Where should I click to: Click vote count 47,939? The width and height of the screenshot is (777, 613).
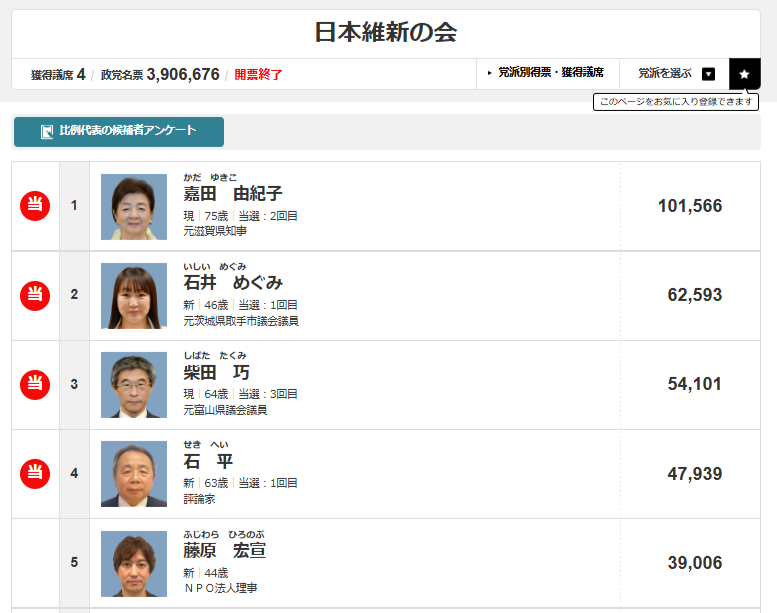click(x=695, y=474)
